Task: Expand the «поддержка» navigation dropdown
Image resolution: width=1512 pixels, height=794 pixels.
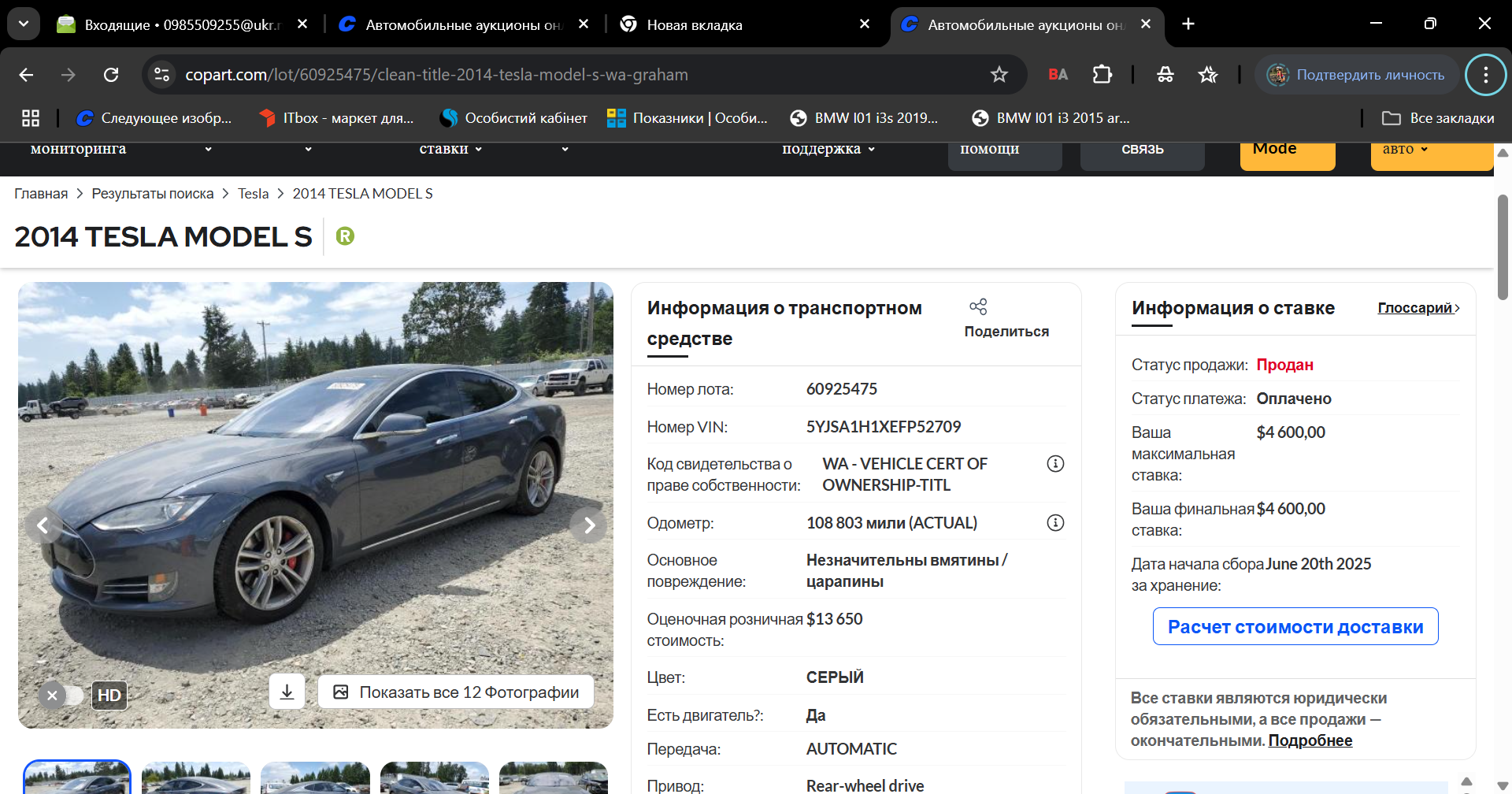Action: click(828, 149)
